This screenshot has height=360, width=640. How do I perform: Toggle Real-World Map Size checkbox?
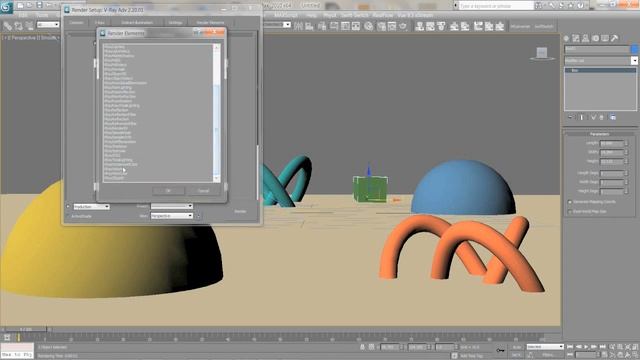tap(570, 211)
